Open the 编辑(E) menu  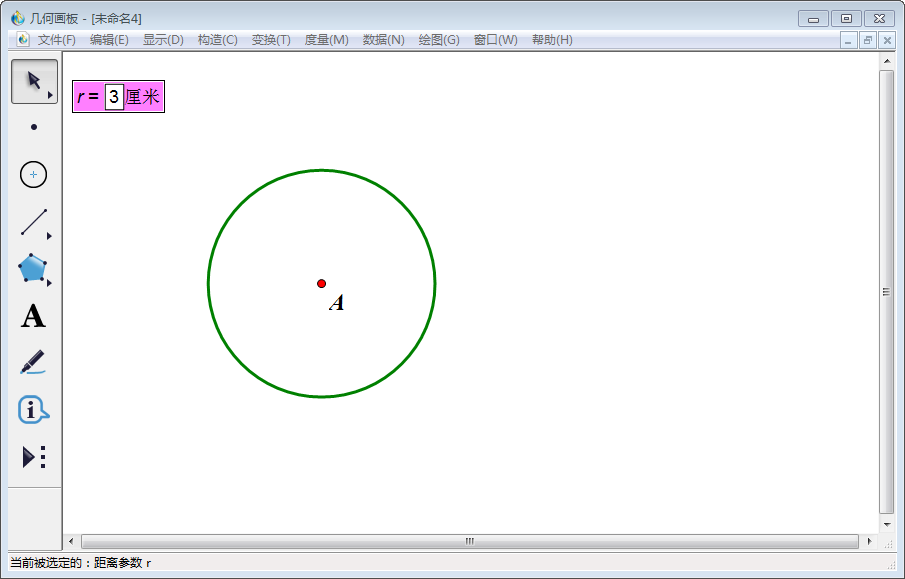click(109, 40)
